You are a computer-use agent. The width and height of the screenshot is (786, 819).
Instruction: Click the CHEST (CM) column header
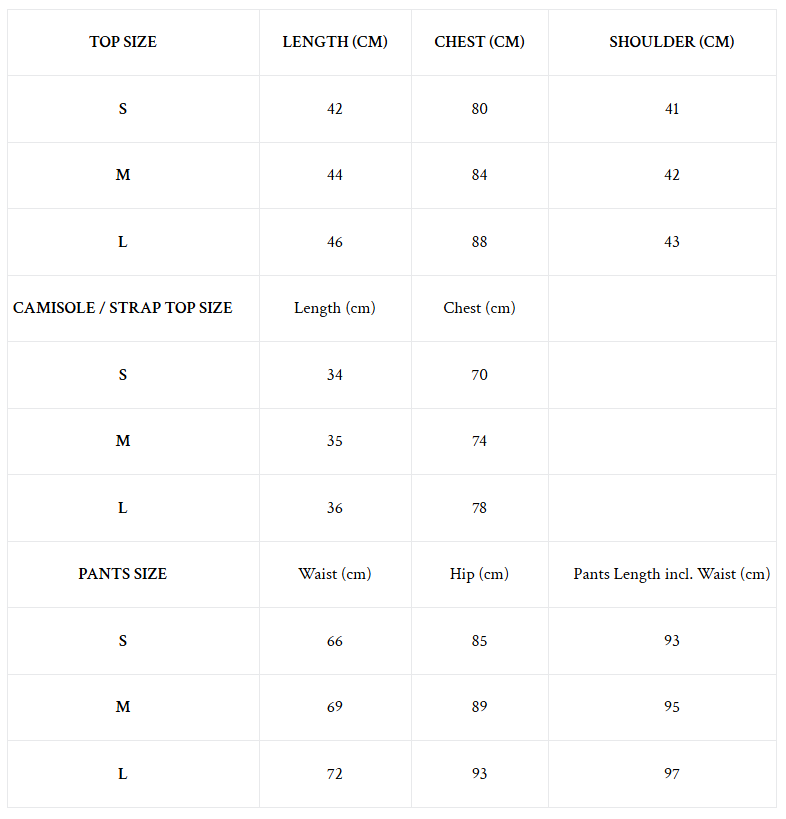click(x=479, y=42)
